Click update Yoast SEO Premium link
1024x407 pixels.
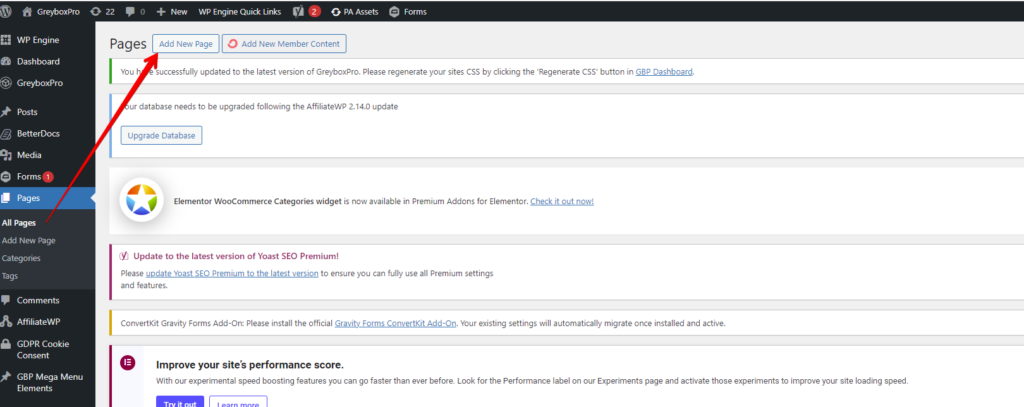click(x=232, y=273)
